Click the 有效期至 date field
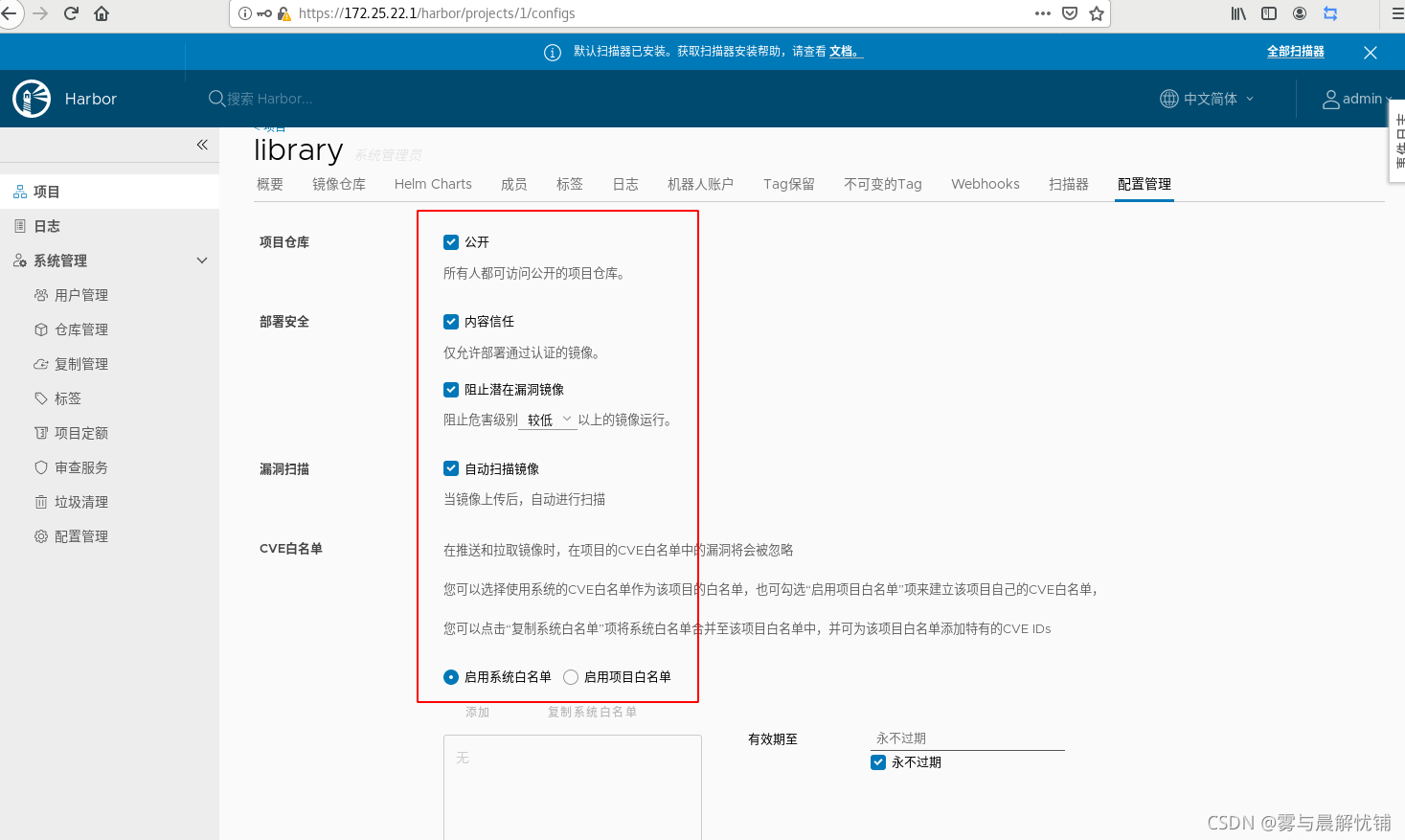Image resolution: width=1405 pixels, height=840 pixels. pyautogui.click(x=968, y=738)
